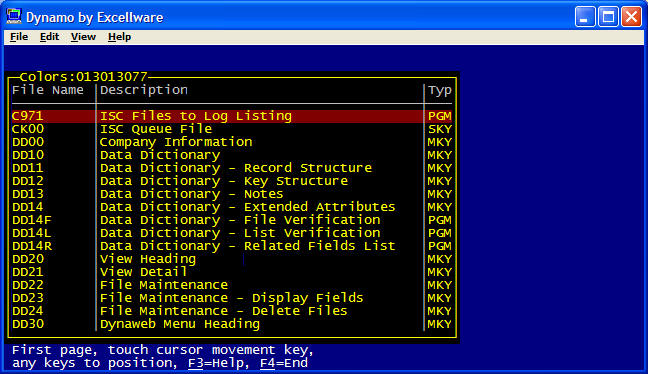The height and width of the screenshot is (374, 648).
Task: Minimize the Dynamo window
Action: (585, 17)
